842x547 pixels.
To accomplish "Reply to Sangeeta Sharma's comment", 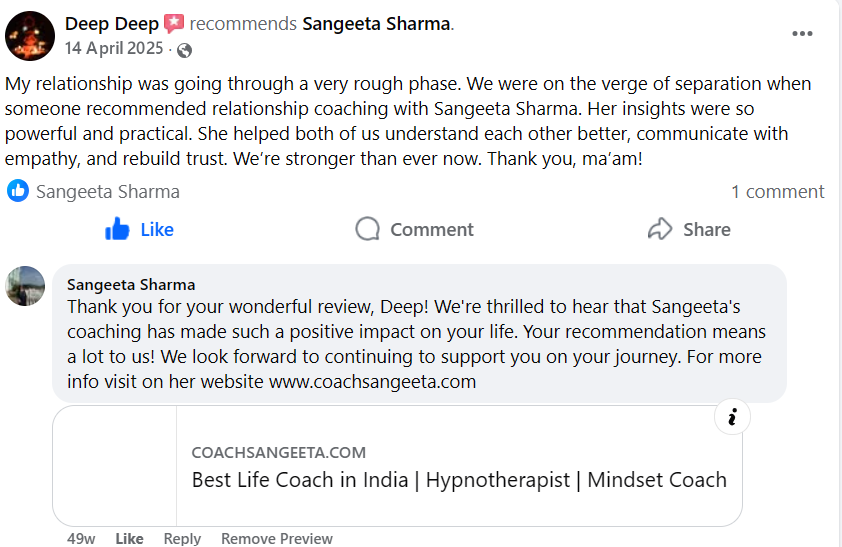I will point(182,538).
